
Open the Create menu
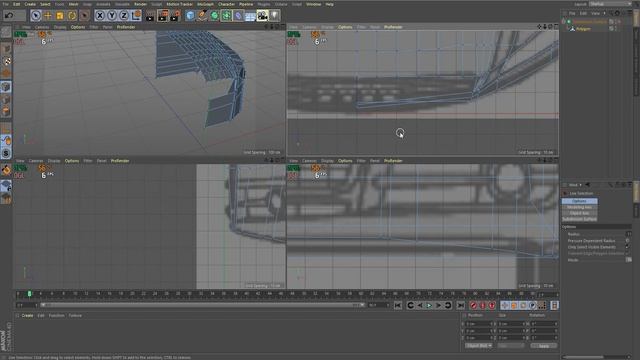click(30, 4)
